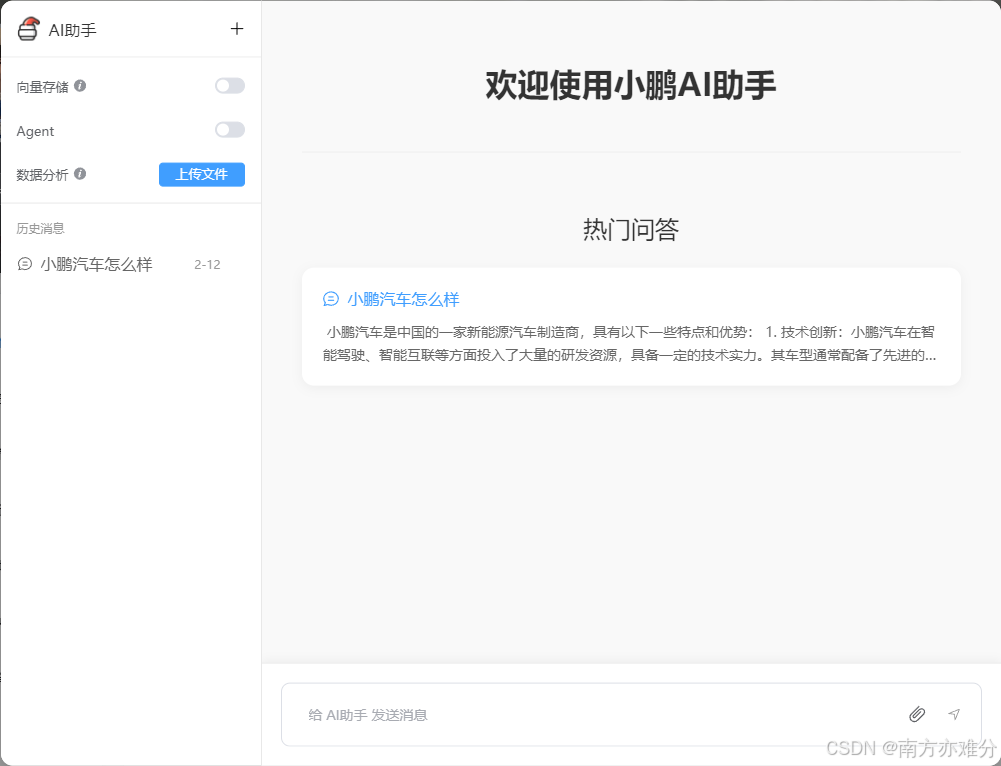Click the AI助手 Santa-hat logo icon
This screenshot has height=766, width=1001.
[x=29, y=29]
